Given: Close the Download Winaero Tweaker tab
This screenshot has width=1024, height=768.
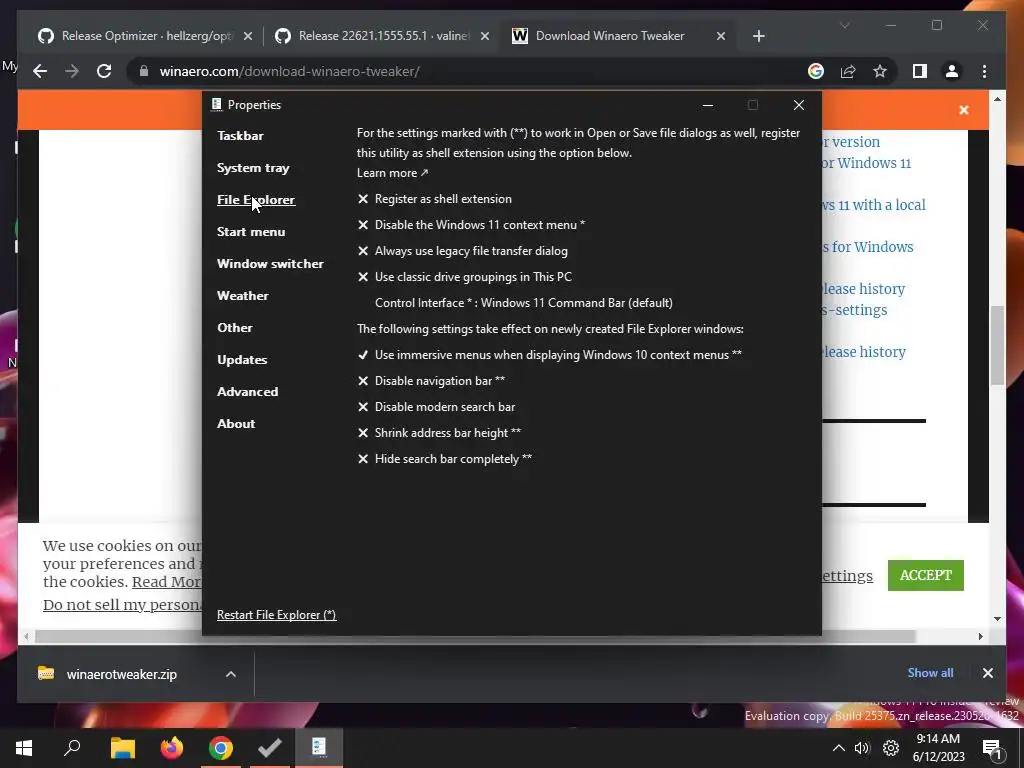Looking at the screenshot, I should (x=720, y=36).
